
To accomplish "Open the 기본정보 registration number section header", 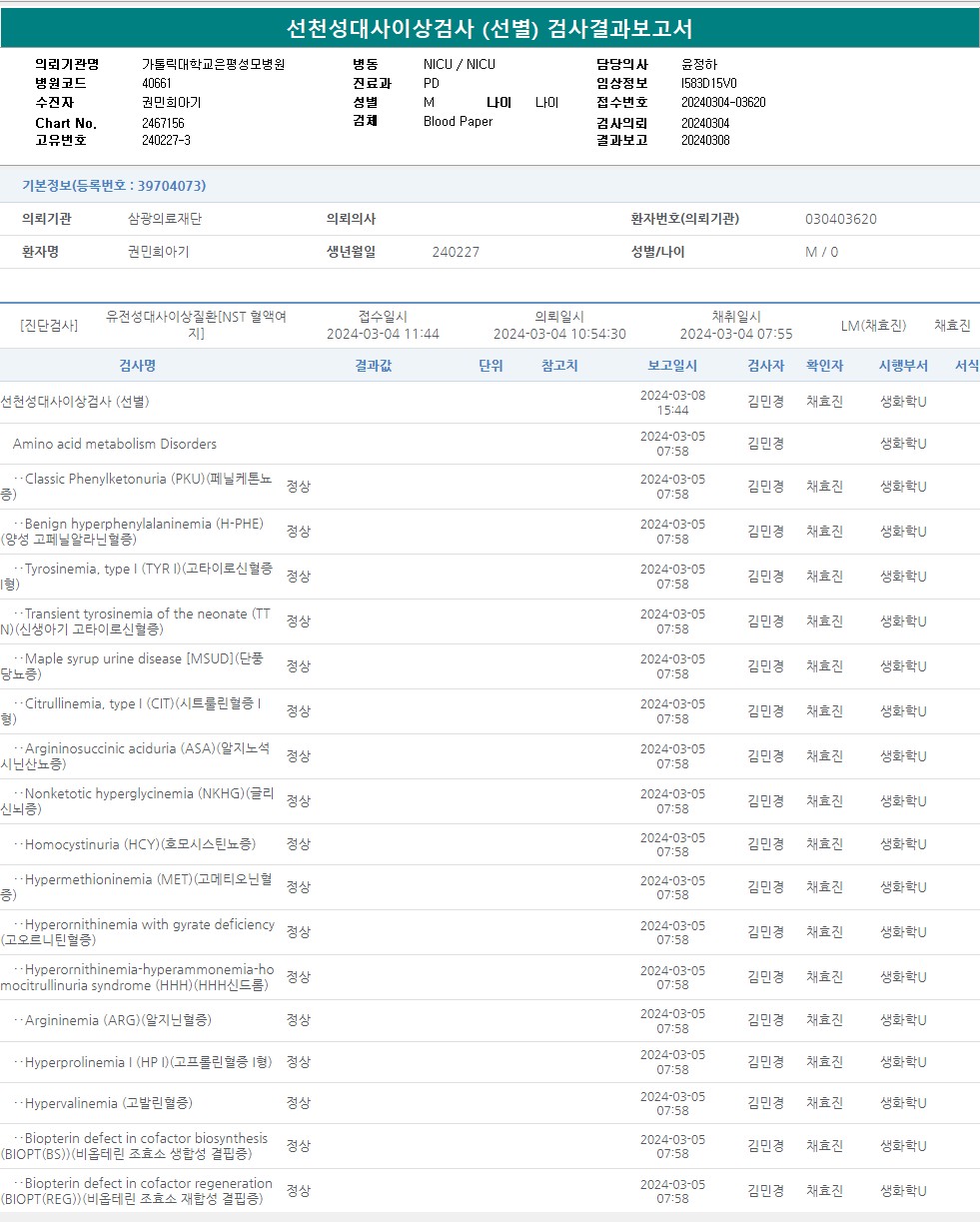I will click(114, 186).
